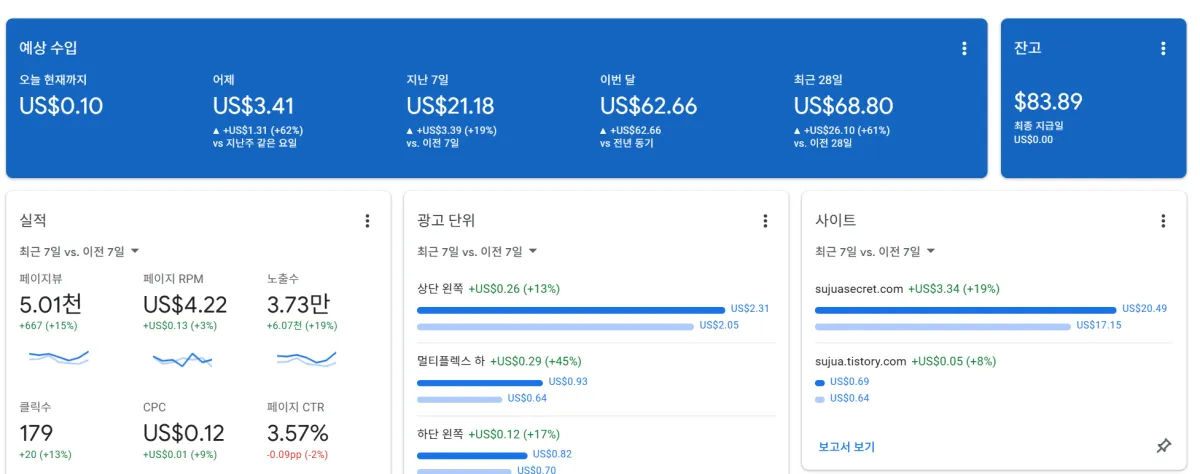Click the 상단 왼쪽 ad unit label
Screen dimensions: 1200x474
[x=440, y=289]
